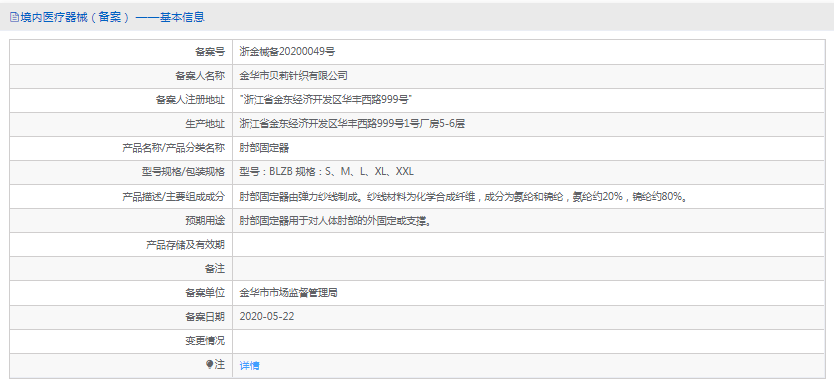Click the registered address value in quotes
This screenshot has height=385, width=834.
click(x=327, y=99)
